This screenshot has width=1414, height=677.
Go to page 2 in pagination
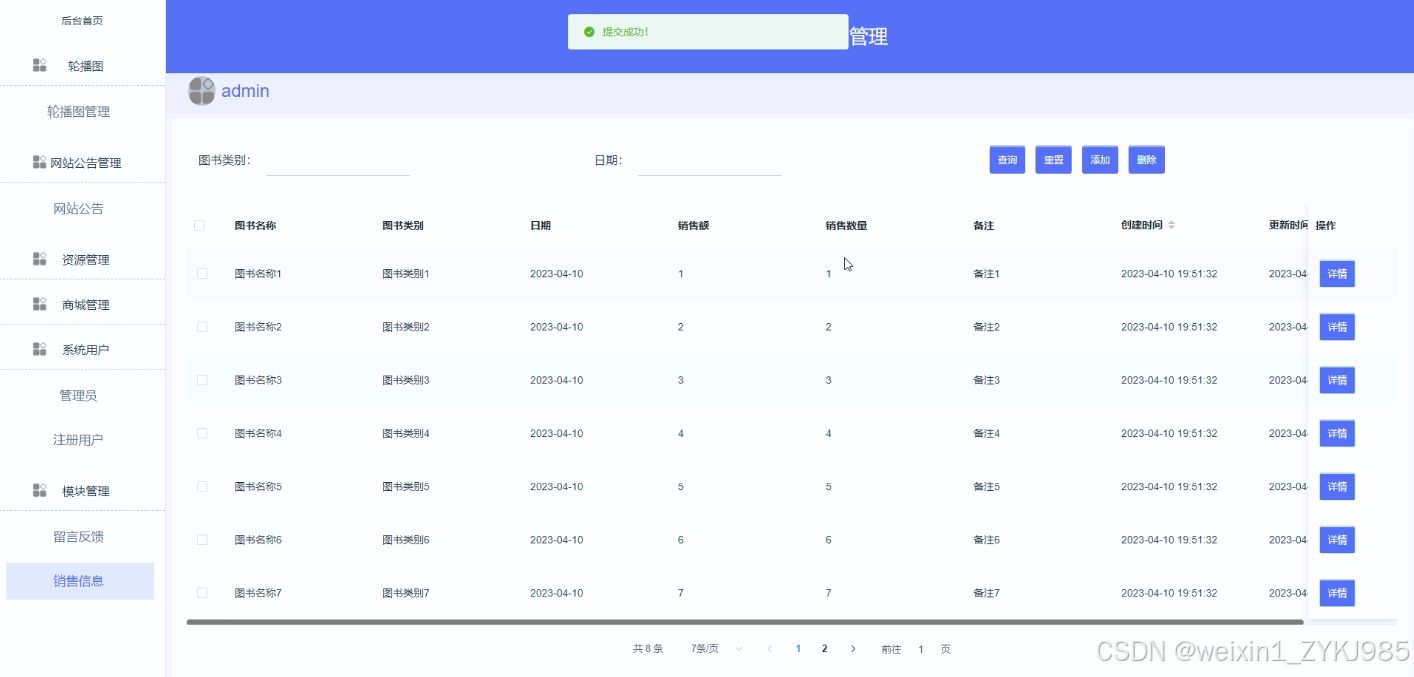click(x=824, y=649)
